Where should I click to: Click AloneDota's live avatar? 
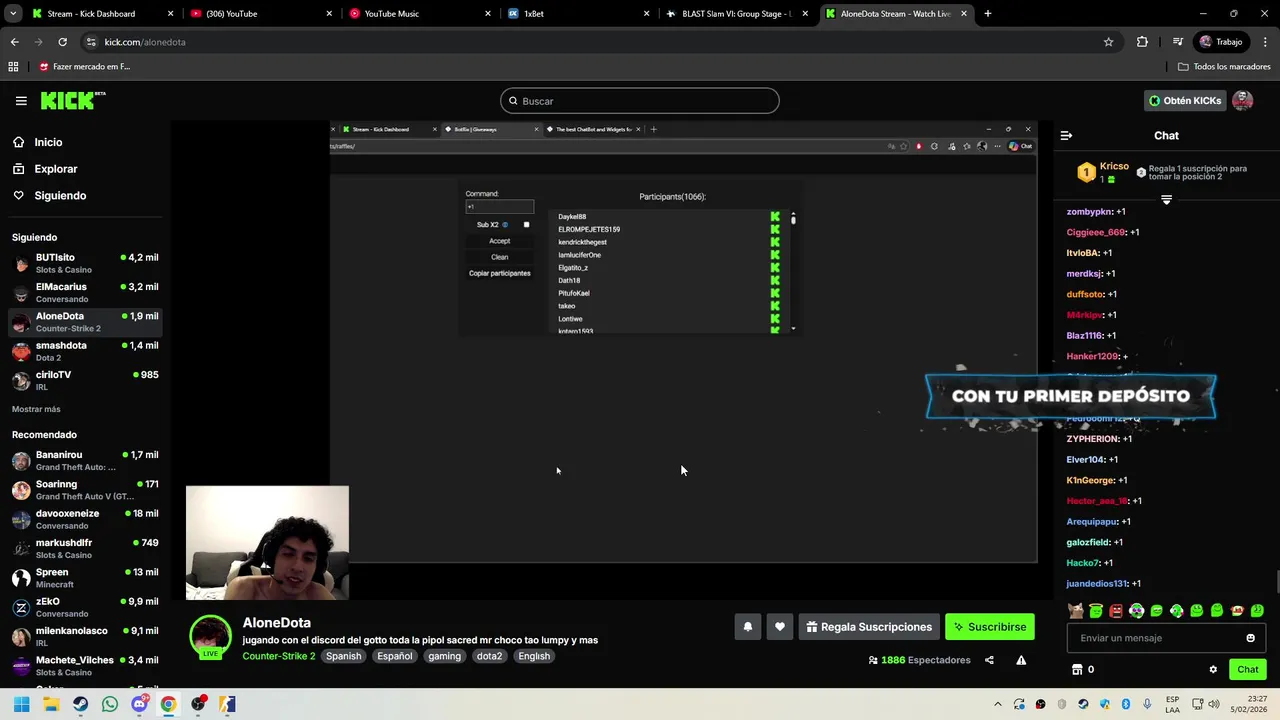point(210,637)
